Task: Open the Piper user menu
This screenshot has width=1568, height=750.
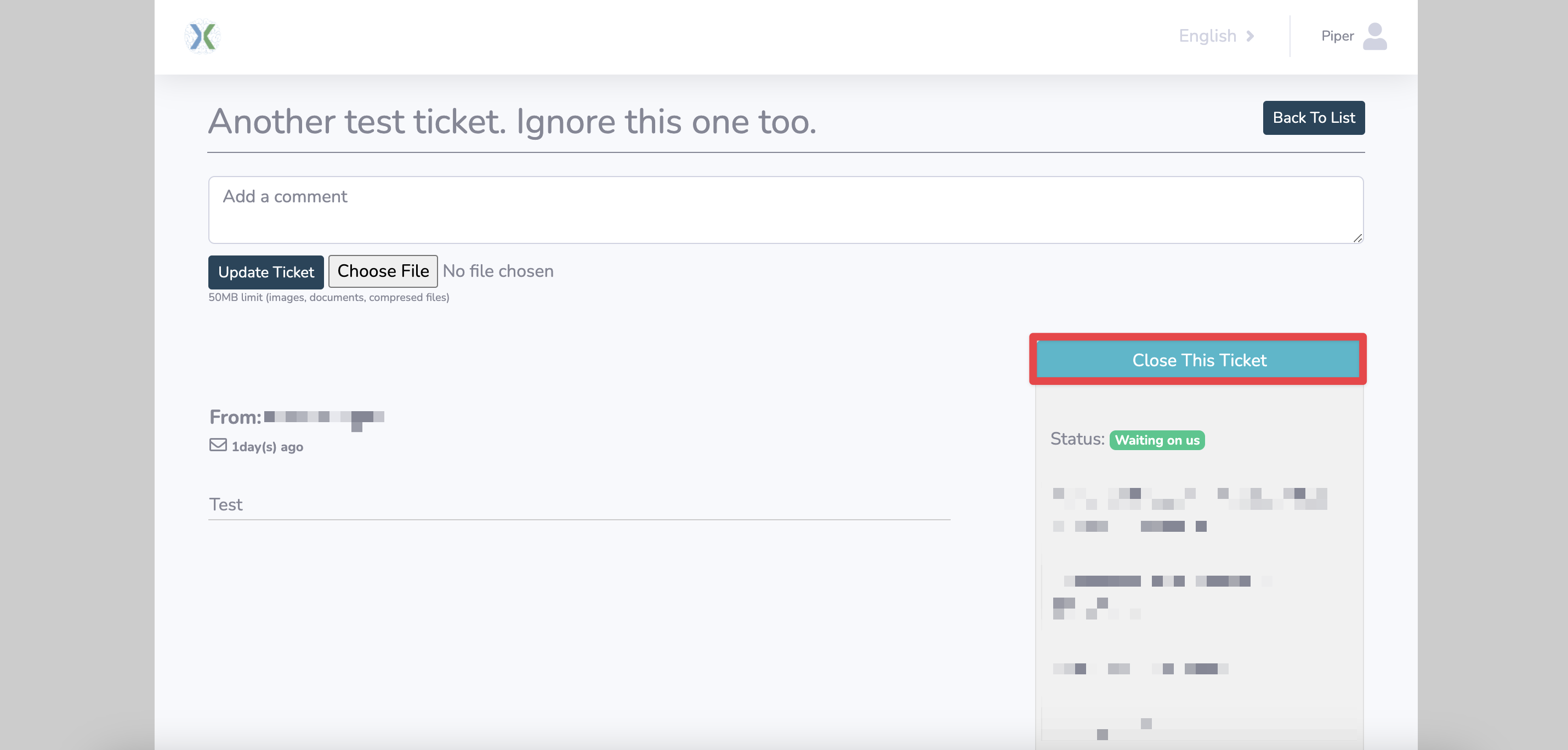Action: point(1337,37)
